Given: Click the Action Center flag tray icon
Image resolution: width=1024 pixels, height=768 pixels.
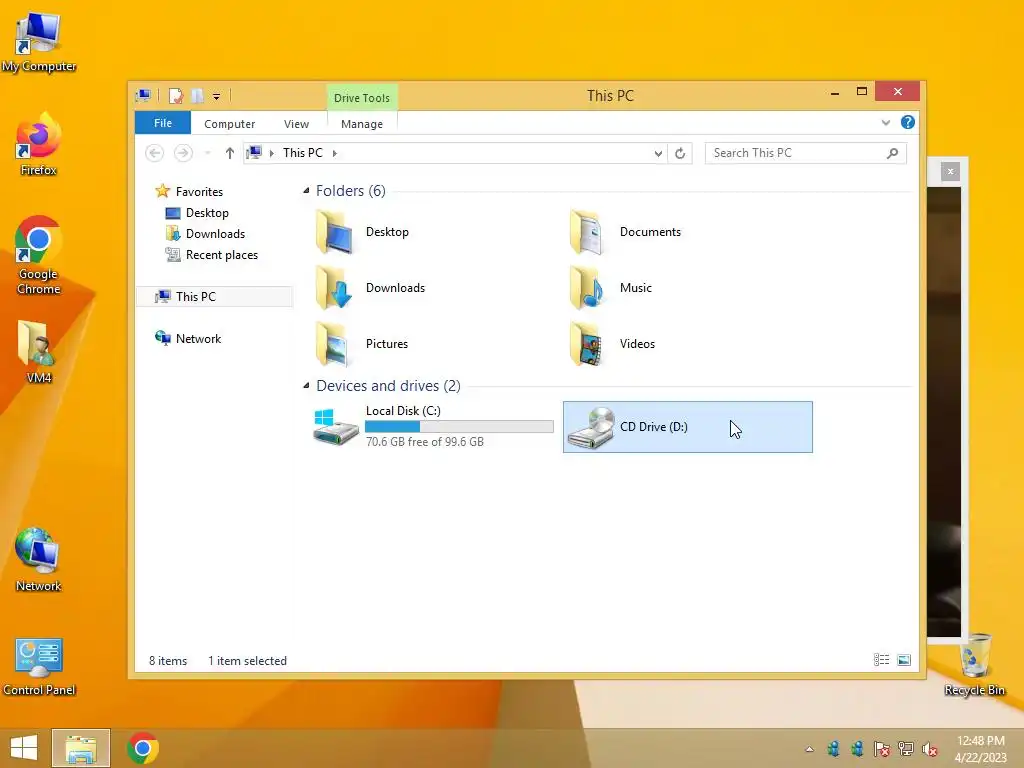Looking at the screenshot, I should tap(881, 749).
